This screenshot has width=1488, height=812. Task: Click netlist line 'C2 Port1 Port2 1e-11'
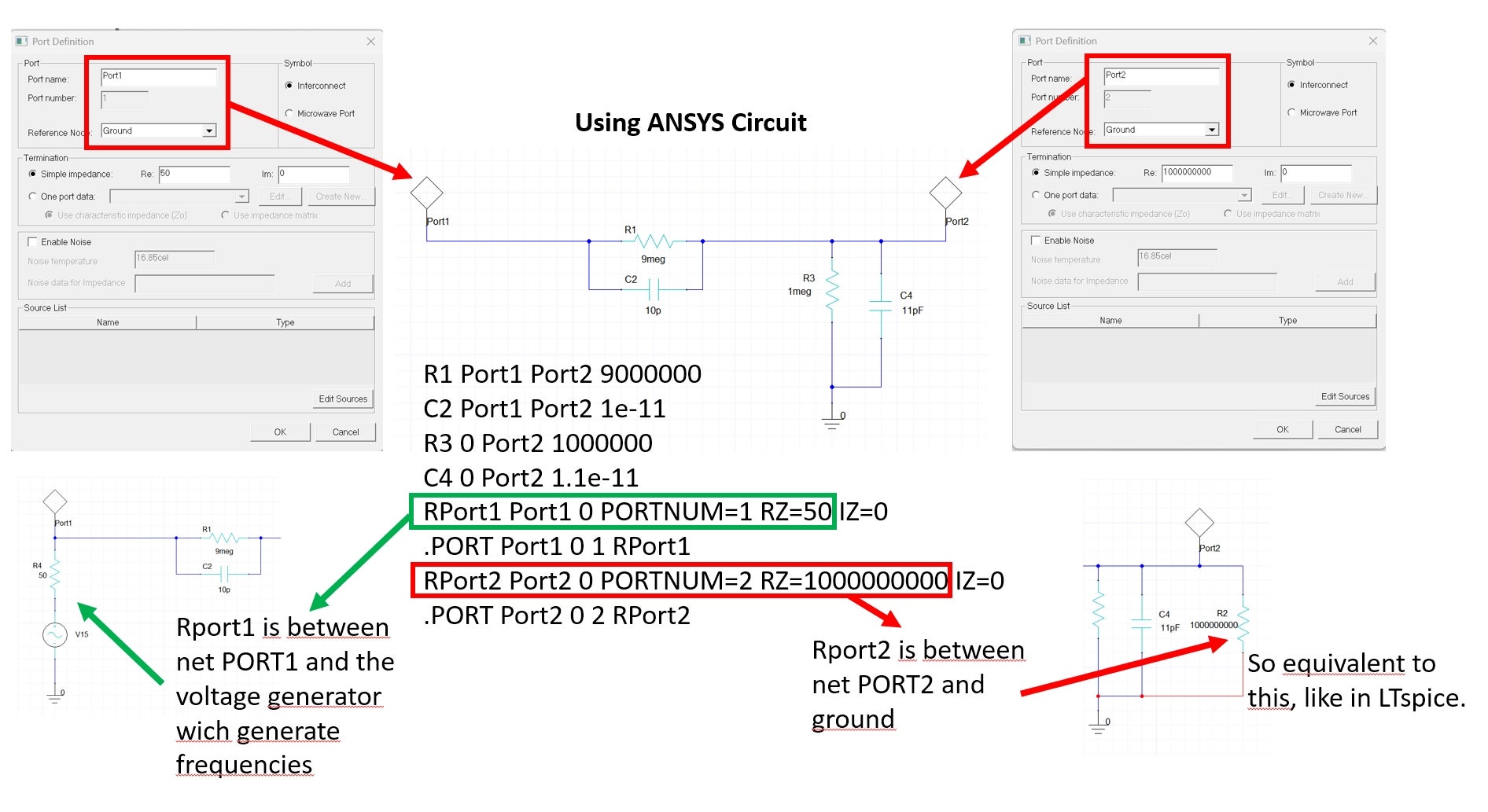544,409
